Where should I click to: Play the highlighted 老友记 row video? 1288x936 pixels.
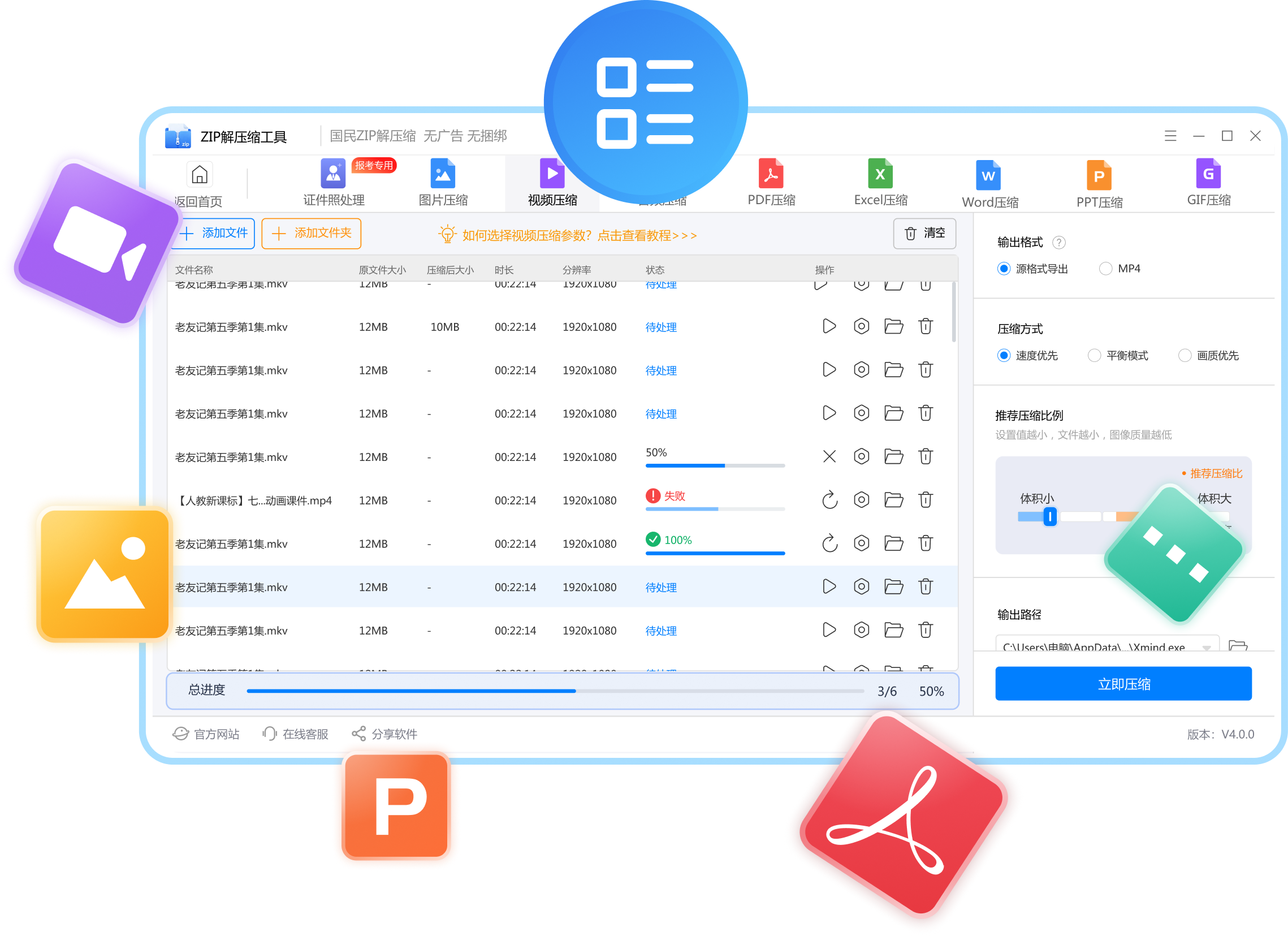point(829,586)
